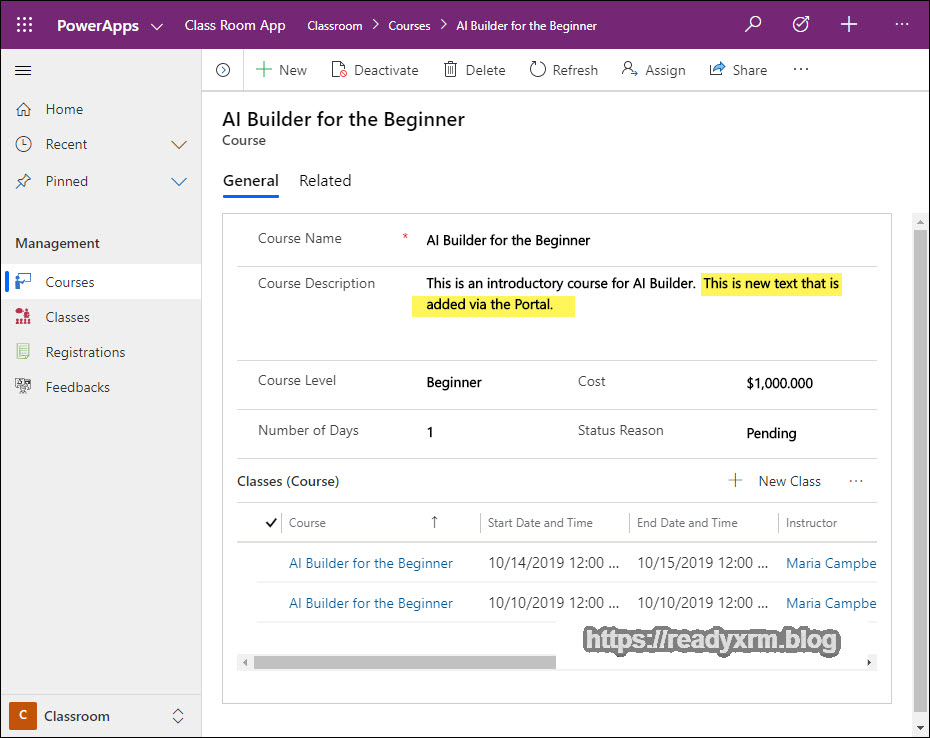This screenshot has width=930, height=738.
Task: Select Registrations in the sidebar
Action: [x=85, y=352]
